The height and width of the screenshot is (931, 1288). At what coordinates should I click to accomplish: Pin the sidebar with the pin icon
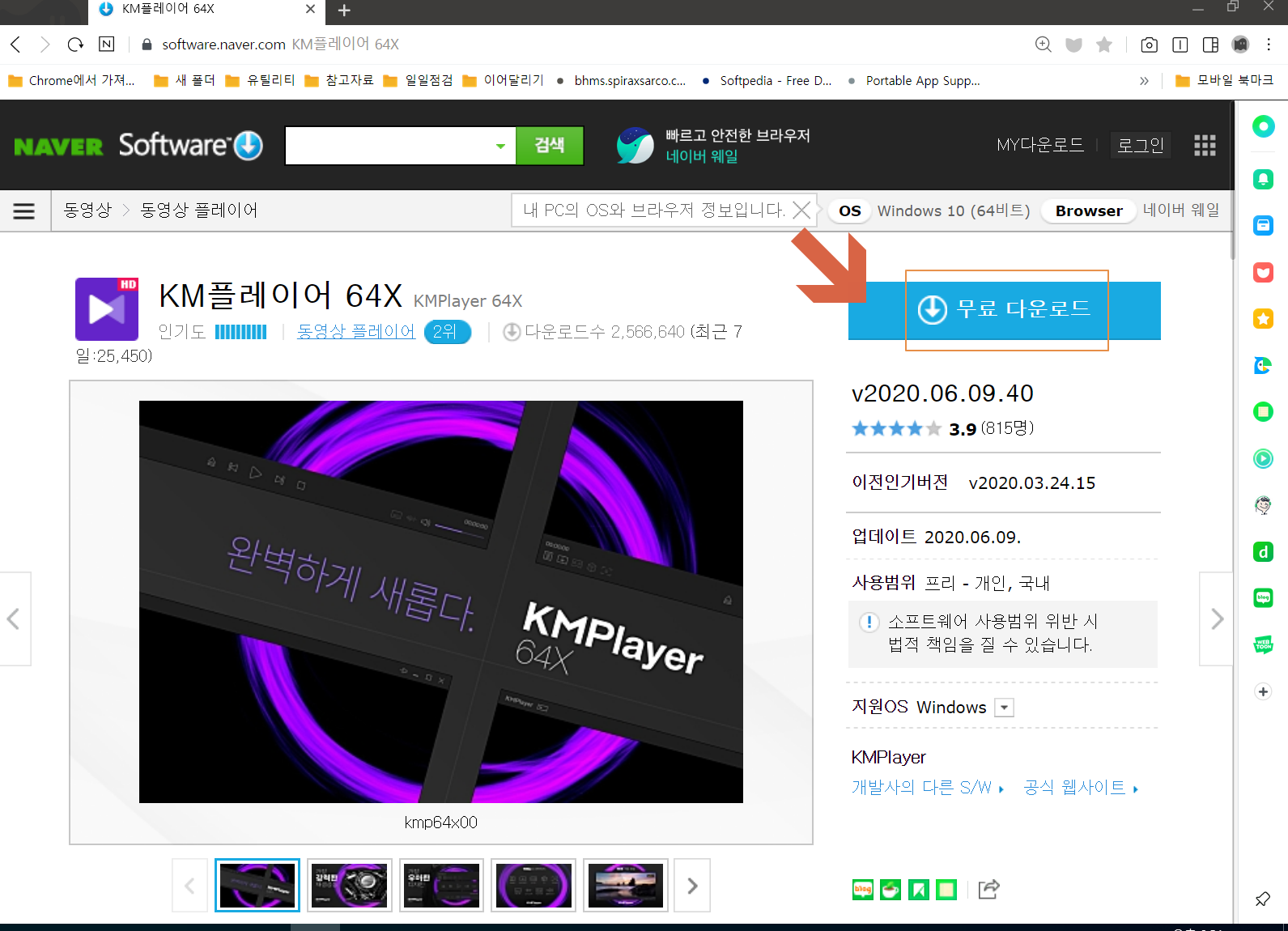(x=1262, y=899)
